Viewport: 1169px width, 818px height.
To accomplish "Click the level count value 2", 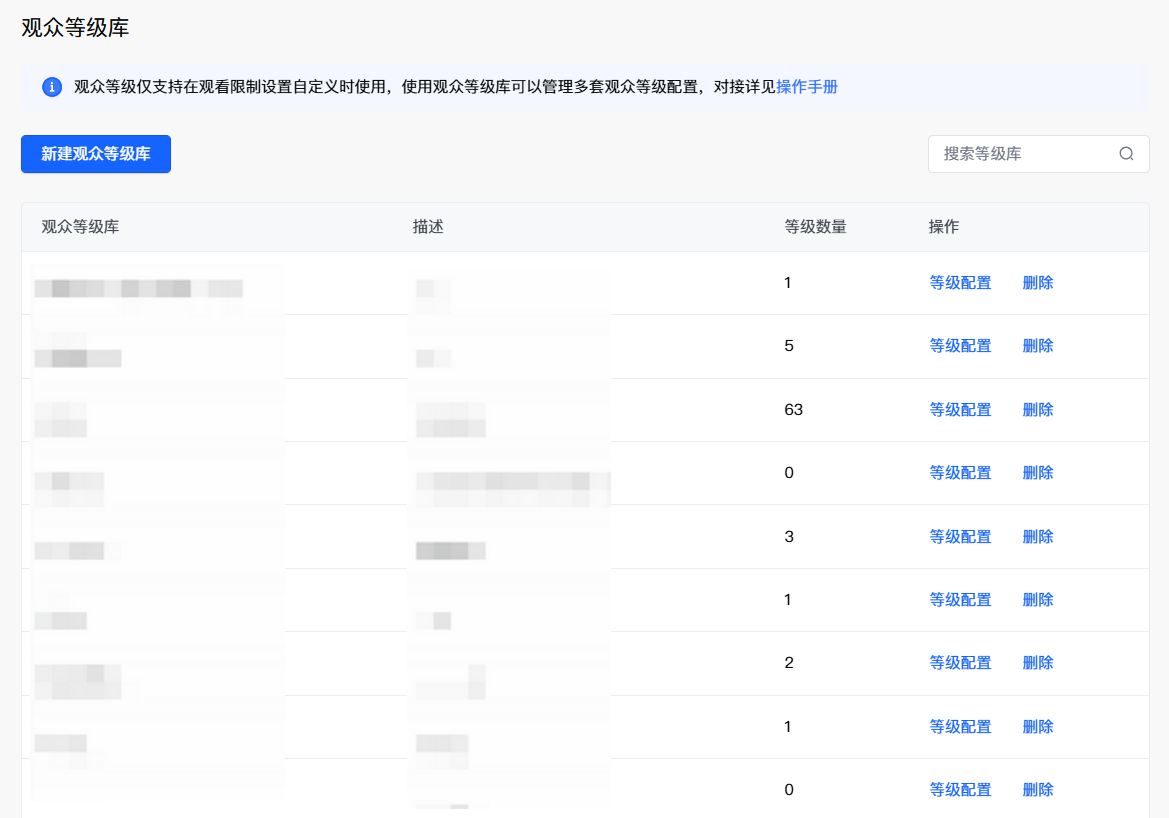I will (789, 663).
